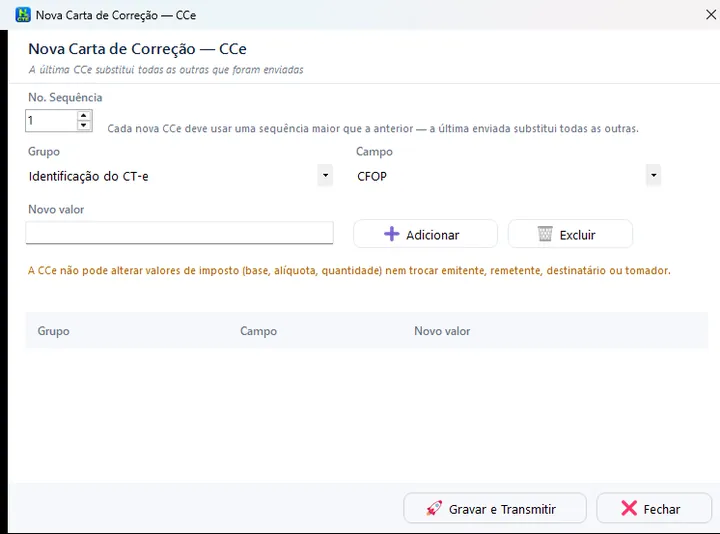Select the Identificação do CT-e combo box
The width and height of the screenshot is (720, 534).
click(180, 176)
